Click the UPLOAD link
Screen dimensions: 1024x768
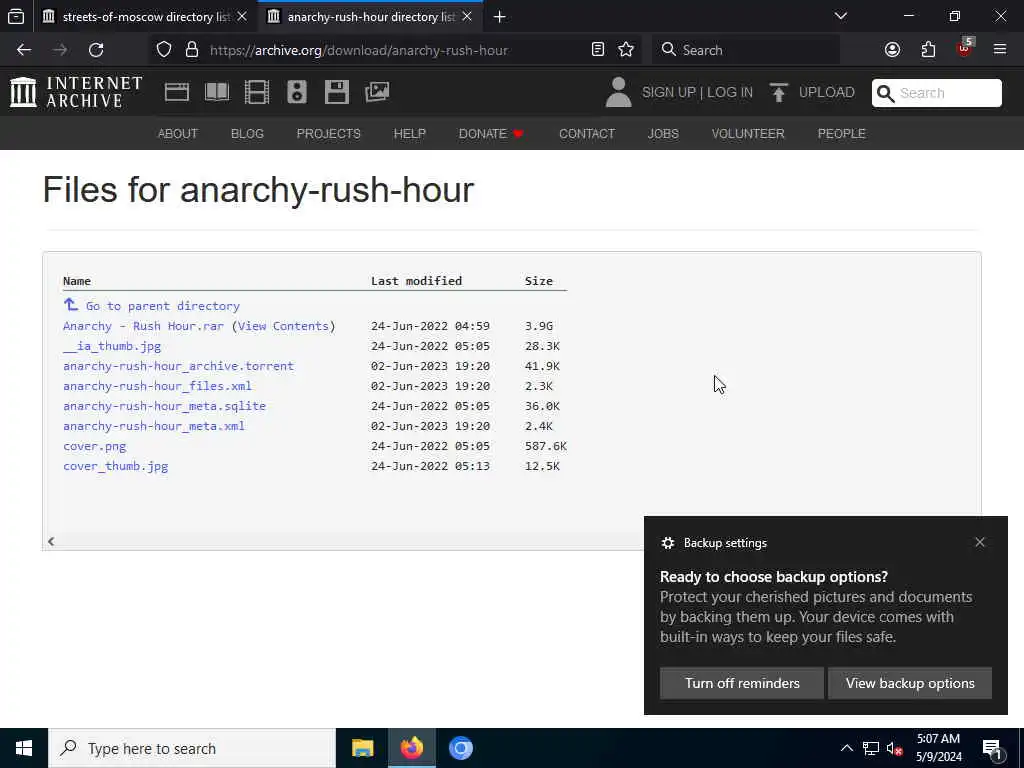point(826,93)
